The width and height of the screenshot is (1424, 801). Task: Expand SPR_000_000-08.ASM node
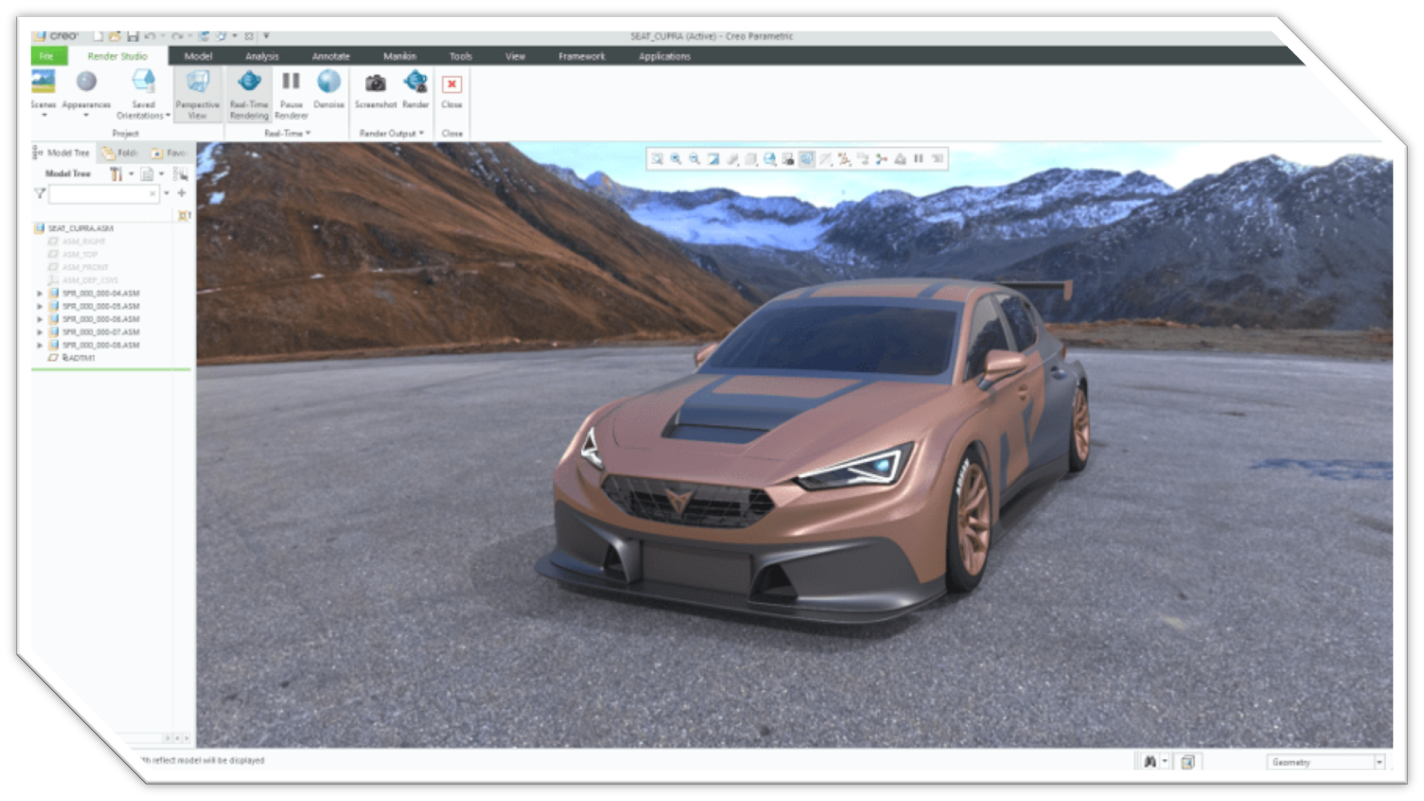pos(40,345)
